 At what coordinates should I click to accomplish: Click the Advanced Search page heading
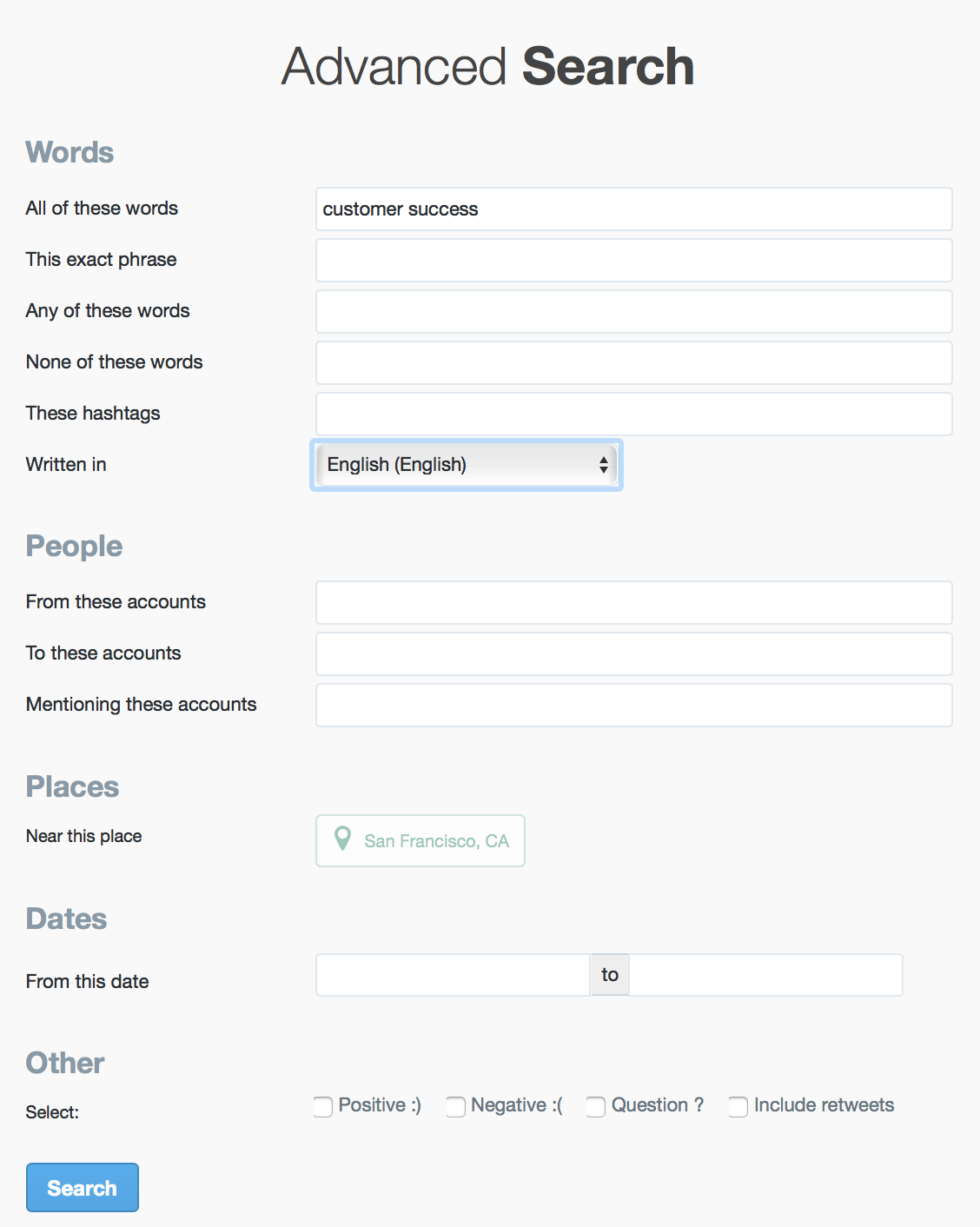pos(488,67)
